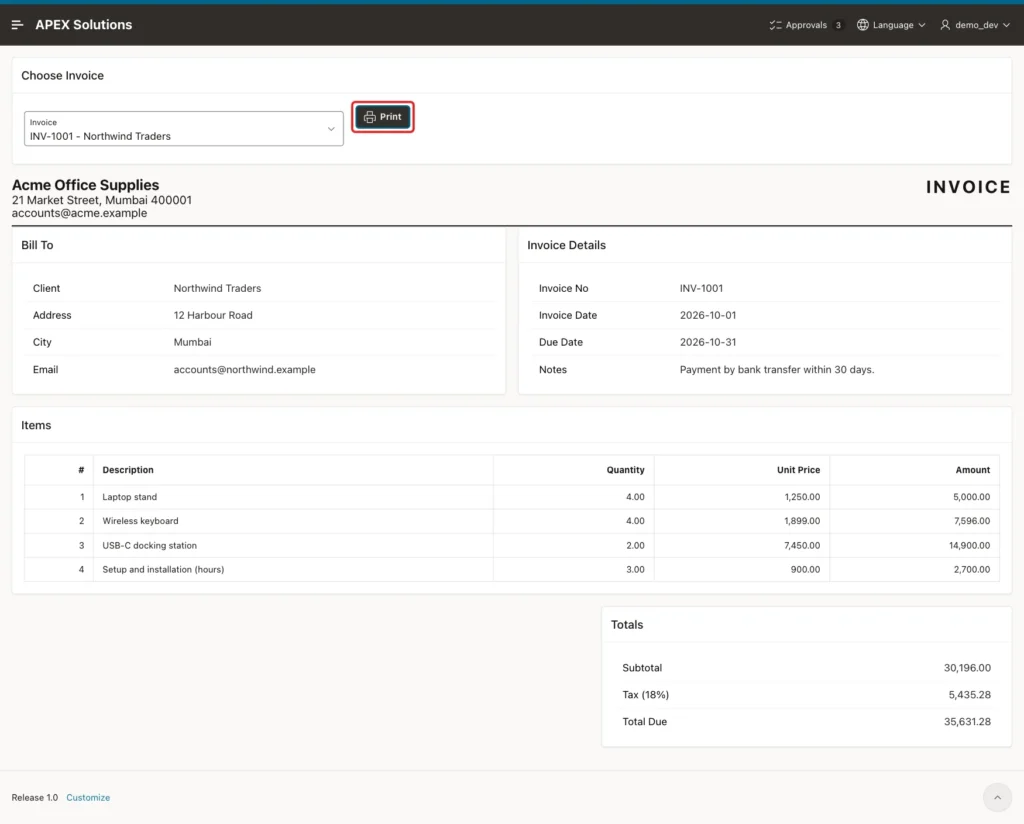The height and width of the screenshot is (824, 1024).
Task: Click the Bill To region heading
Action: (x=37, y=246)
